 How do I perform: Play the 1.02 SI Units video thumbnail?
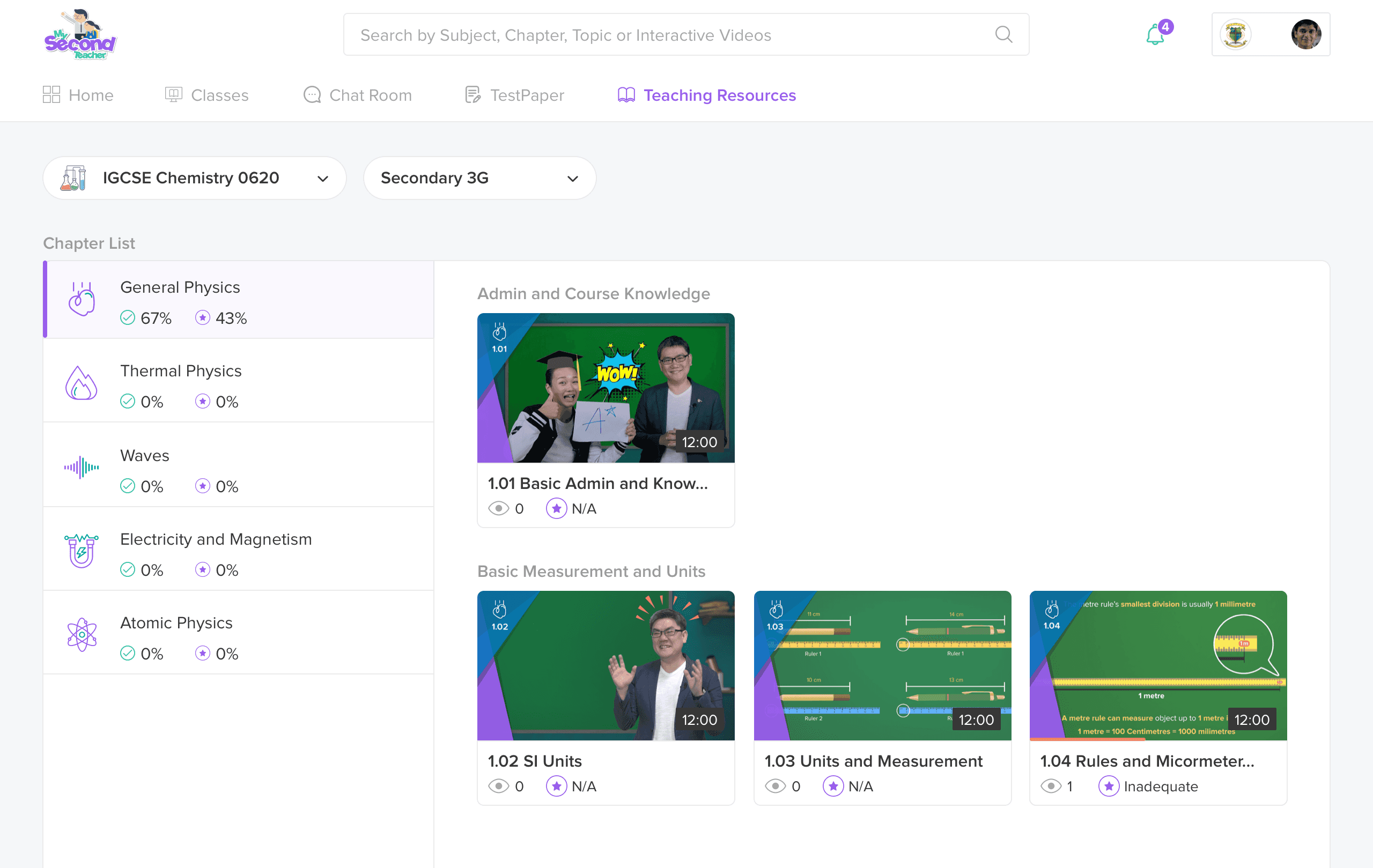[606, 666]
